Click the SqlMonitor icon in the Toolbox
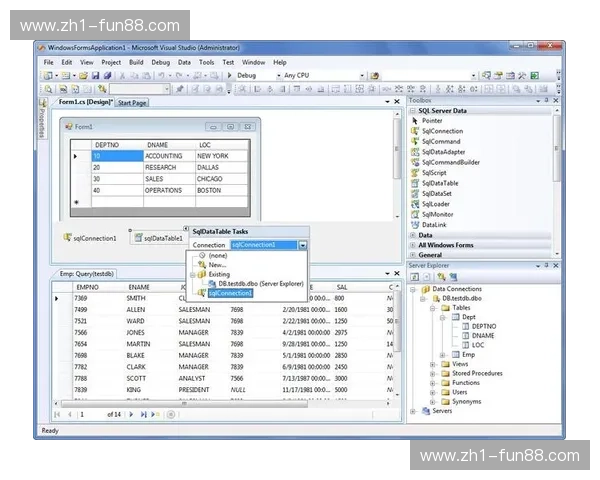The width and height of the screenshot is (600, 480). (x=415, y=214)
